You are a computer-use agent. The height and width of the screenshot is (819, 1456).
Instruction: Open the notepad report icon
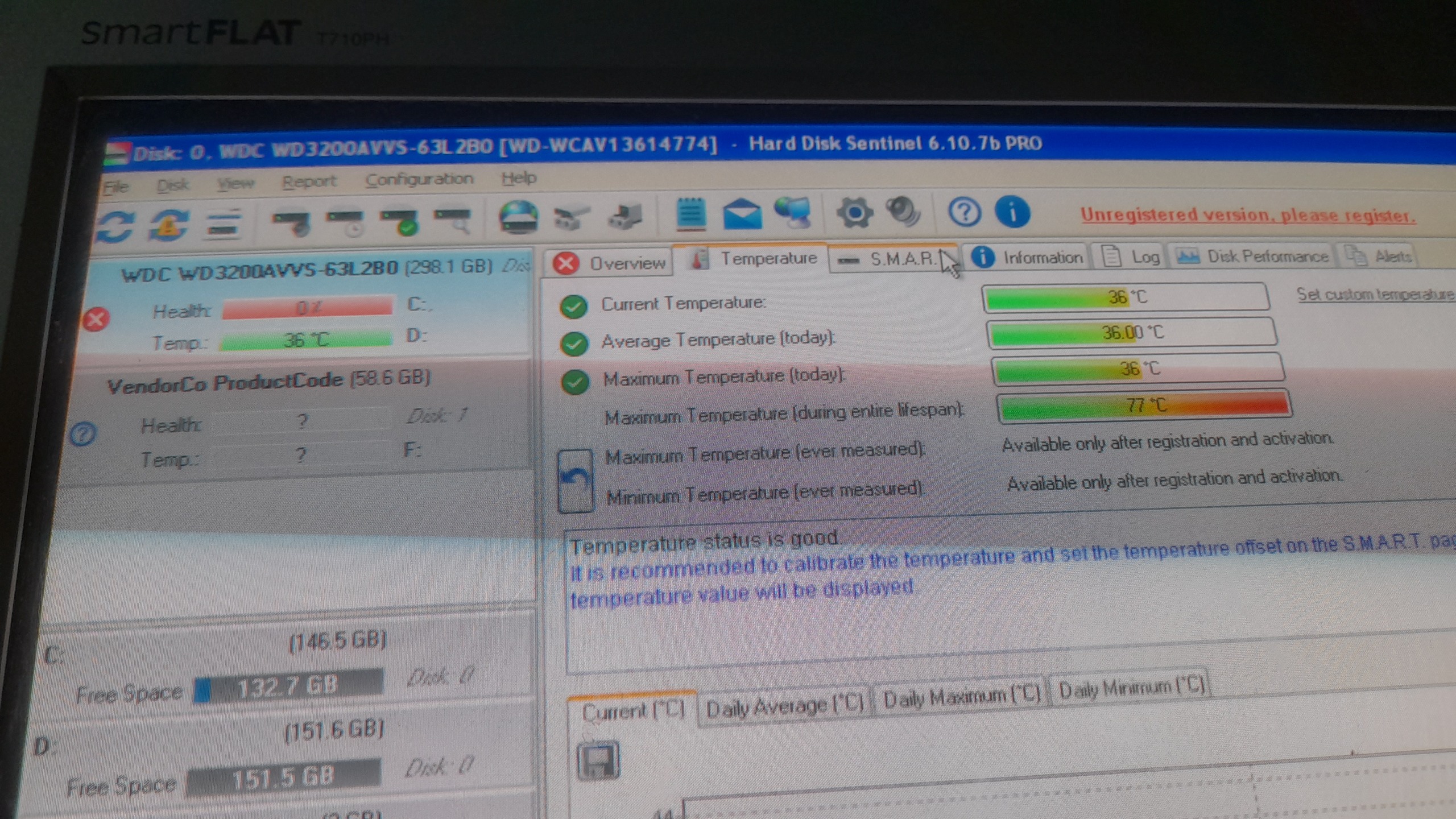coord(691,214)
